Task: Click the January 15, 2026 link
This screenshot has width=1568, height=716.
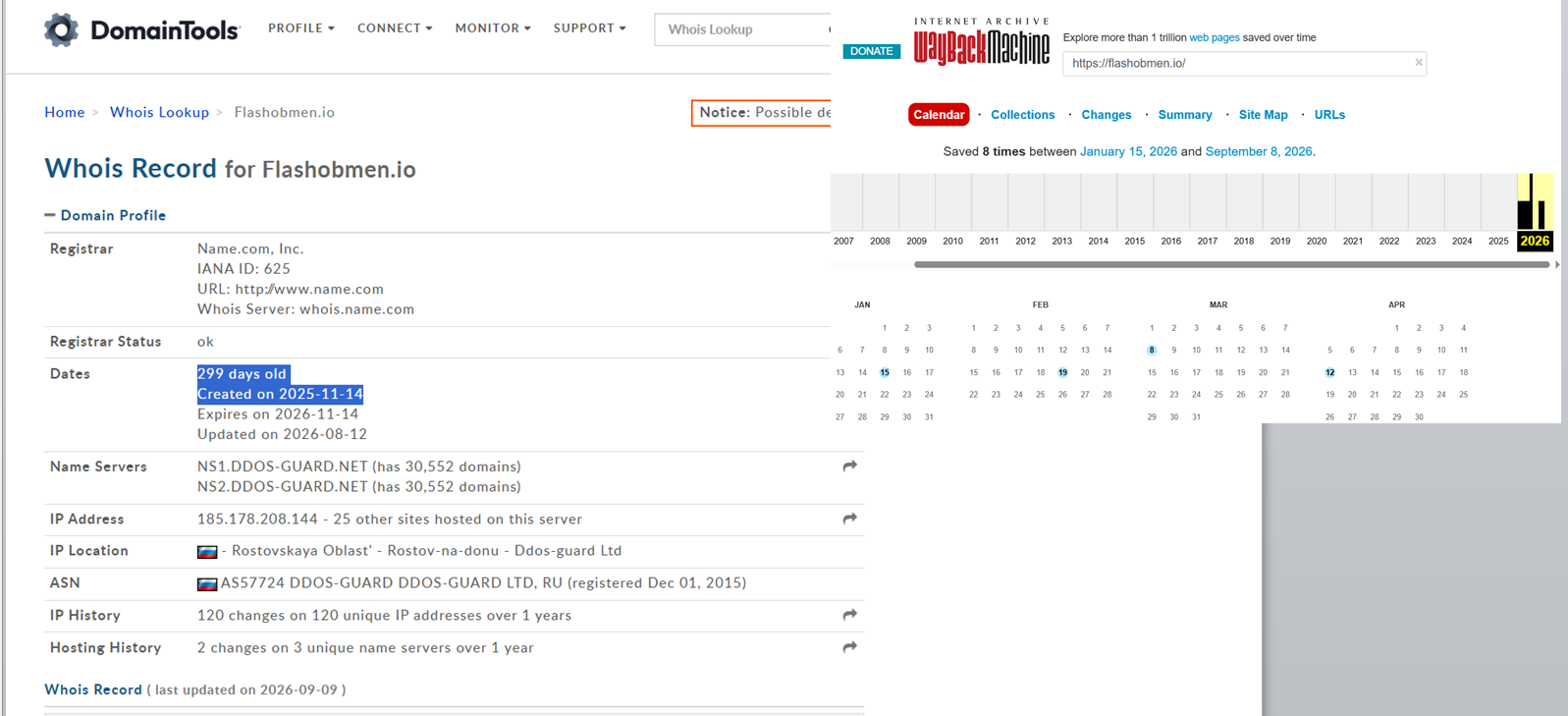Action: click(x=1128, y=151)
